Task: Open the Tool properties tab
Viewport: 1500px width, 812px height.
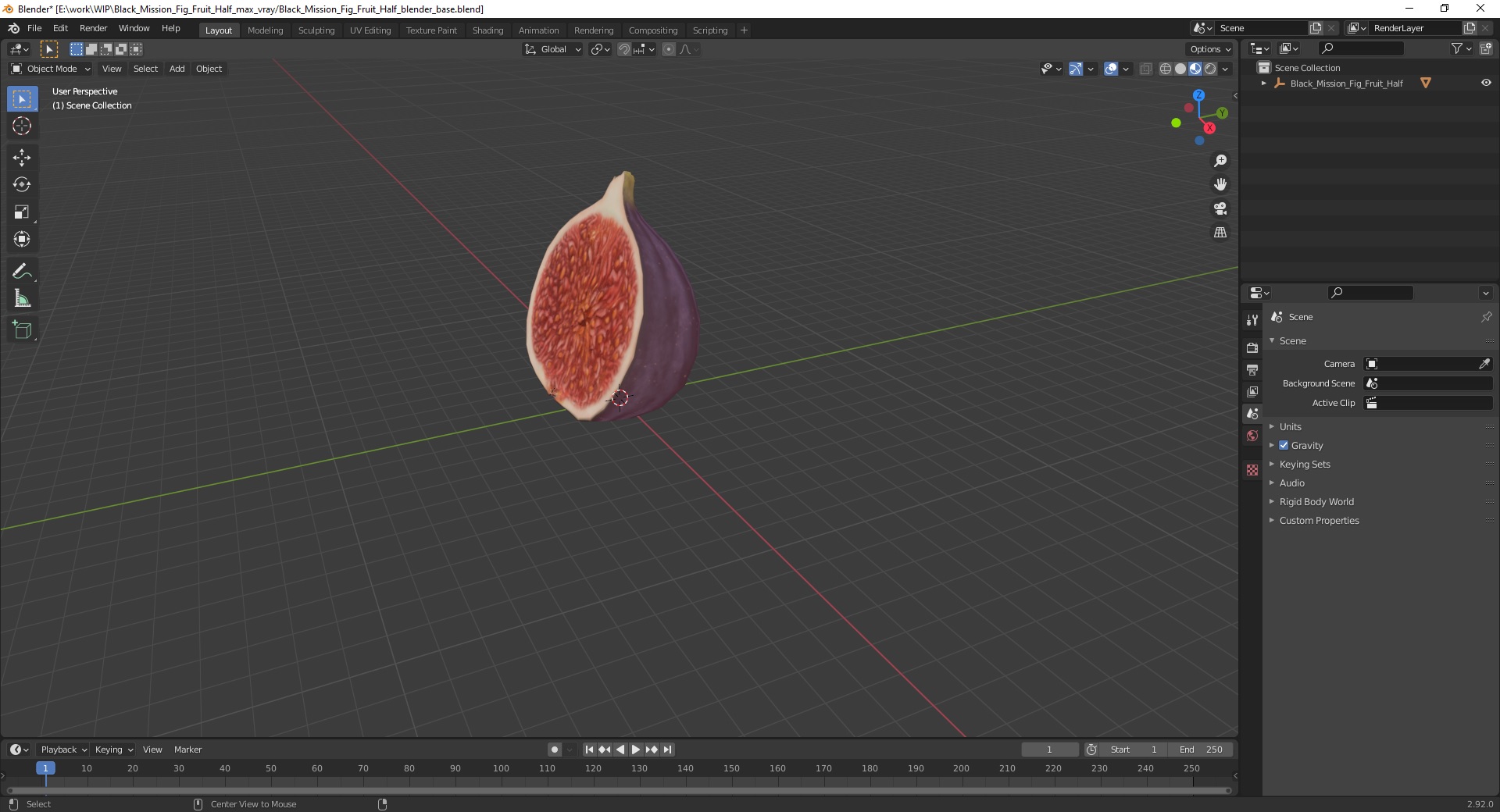Action: tap(1252, 320)
